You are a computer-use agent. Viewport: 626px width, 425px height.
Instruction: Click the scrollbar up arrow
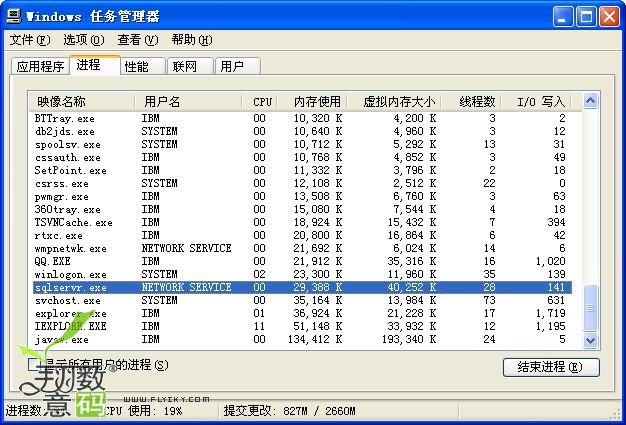pyautogui.click(x=590, y=101)
